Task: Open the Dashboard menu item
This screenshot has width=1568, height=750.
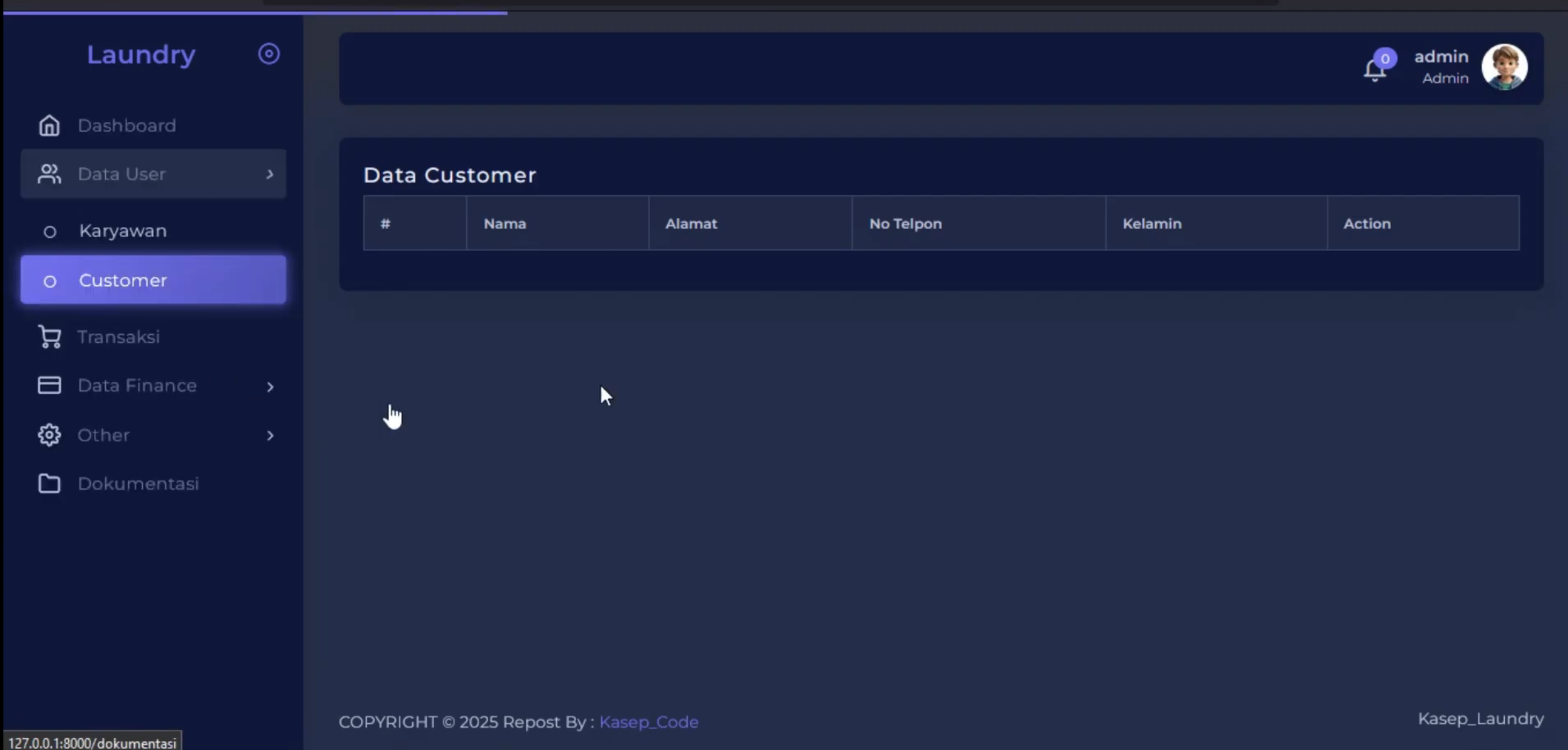Action: coord(153,126)
